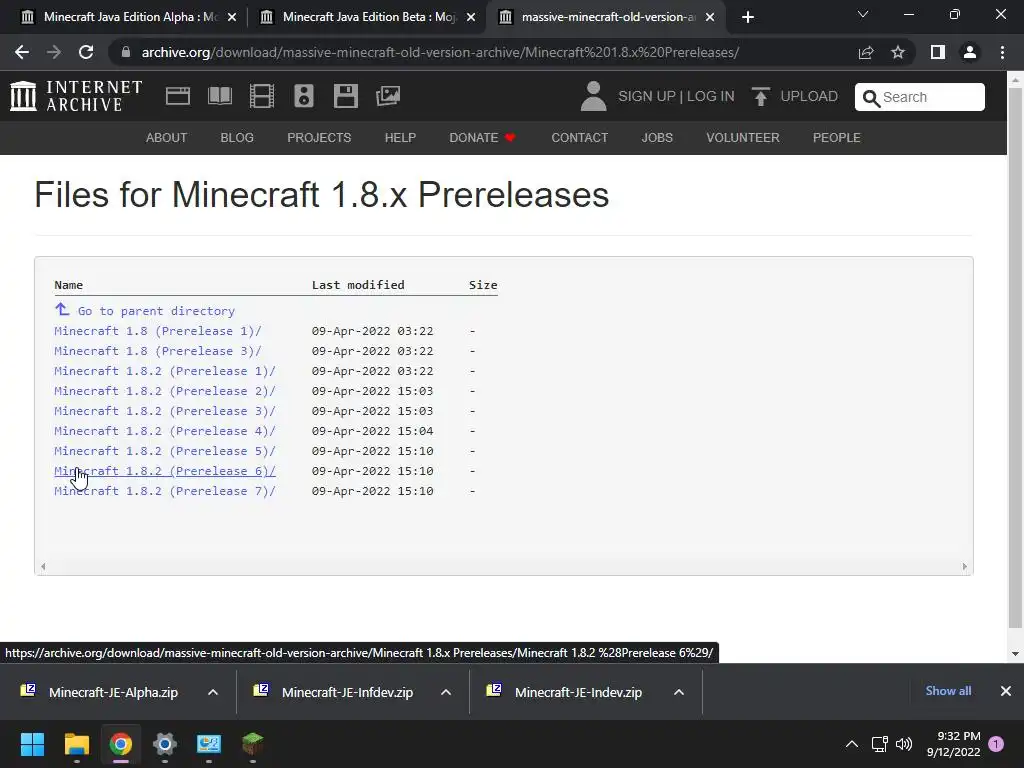Open the VOLUNTEER menu item
Image resolution: width=1024 pixels, height=768 pixels.
pos(743,138)
